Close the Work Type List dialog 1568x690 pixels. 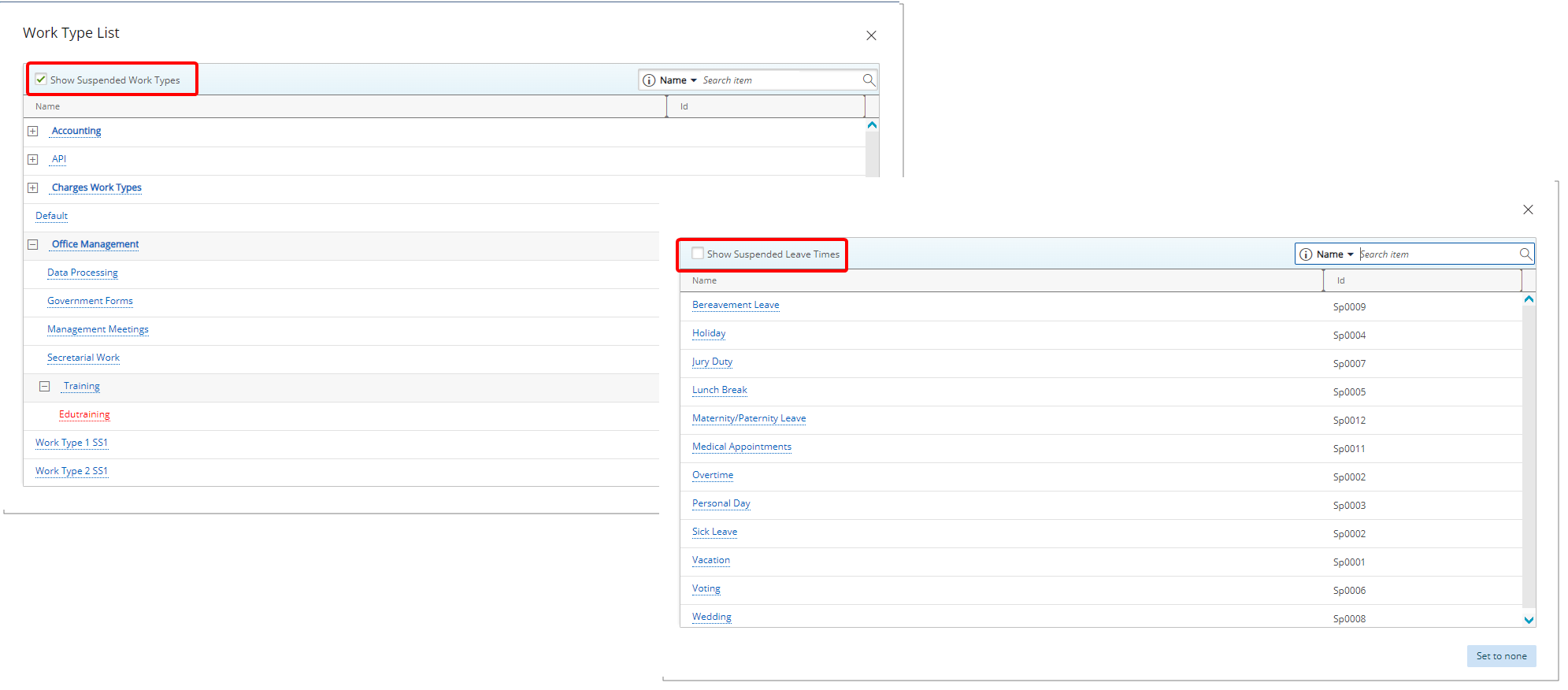(x=871, y=35)
